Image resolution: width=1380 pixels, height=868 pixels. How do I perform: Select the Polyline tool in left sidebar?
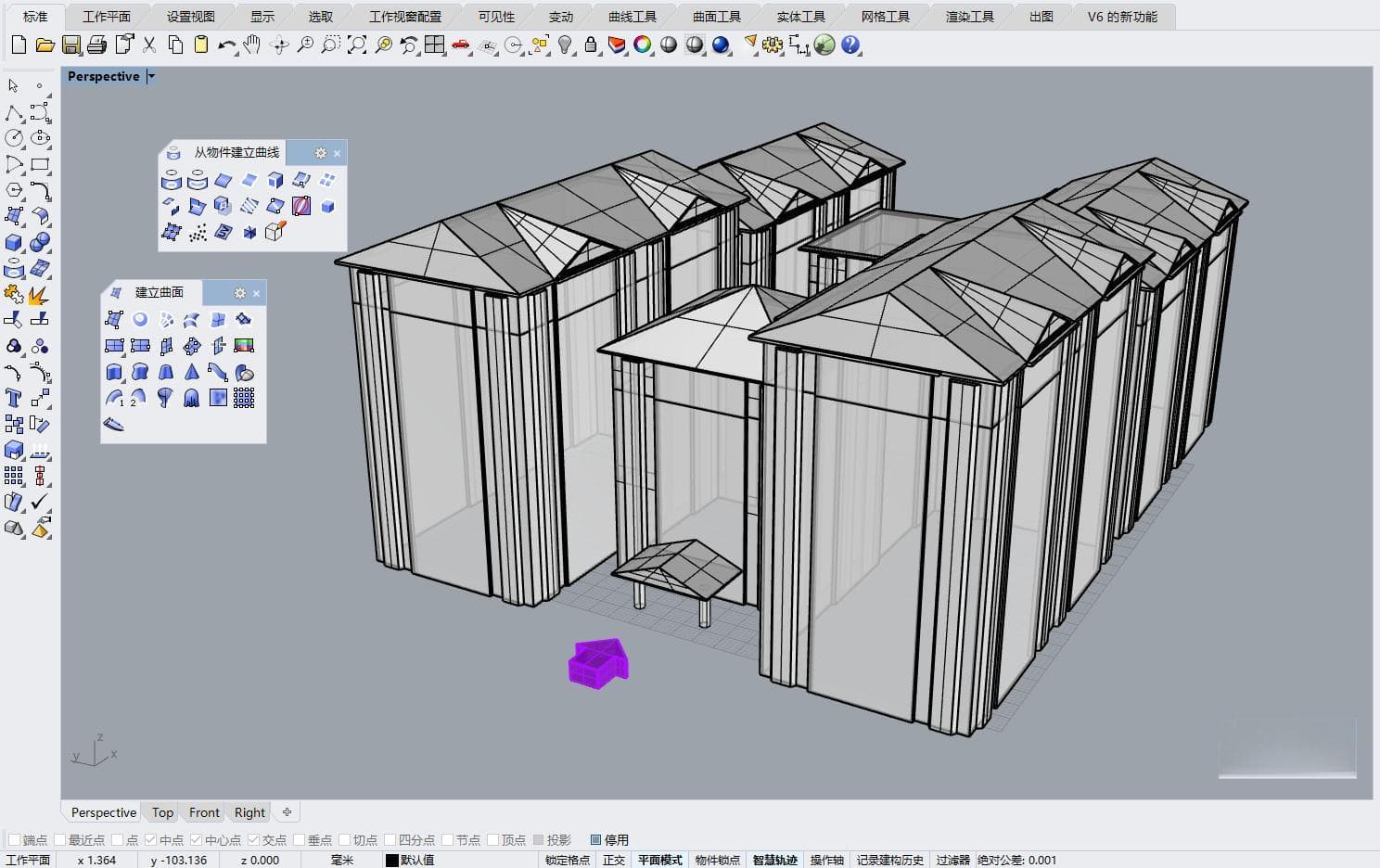(x=14, y=112)
